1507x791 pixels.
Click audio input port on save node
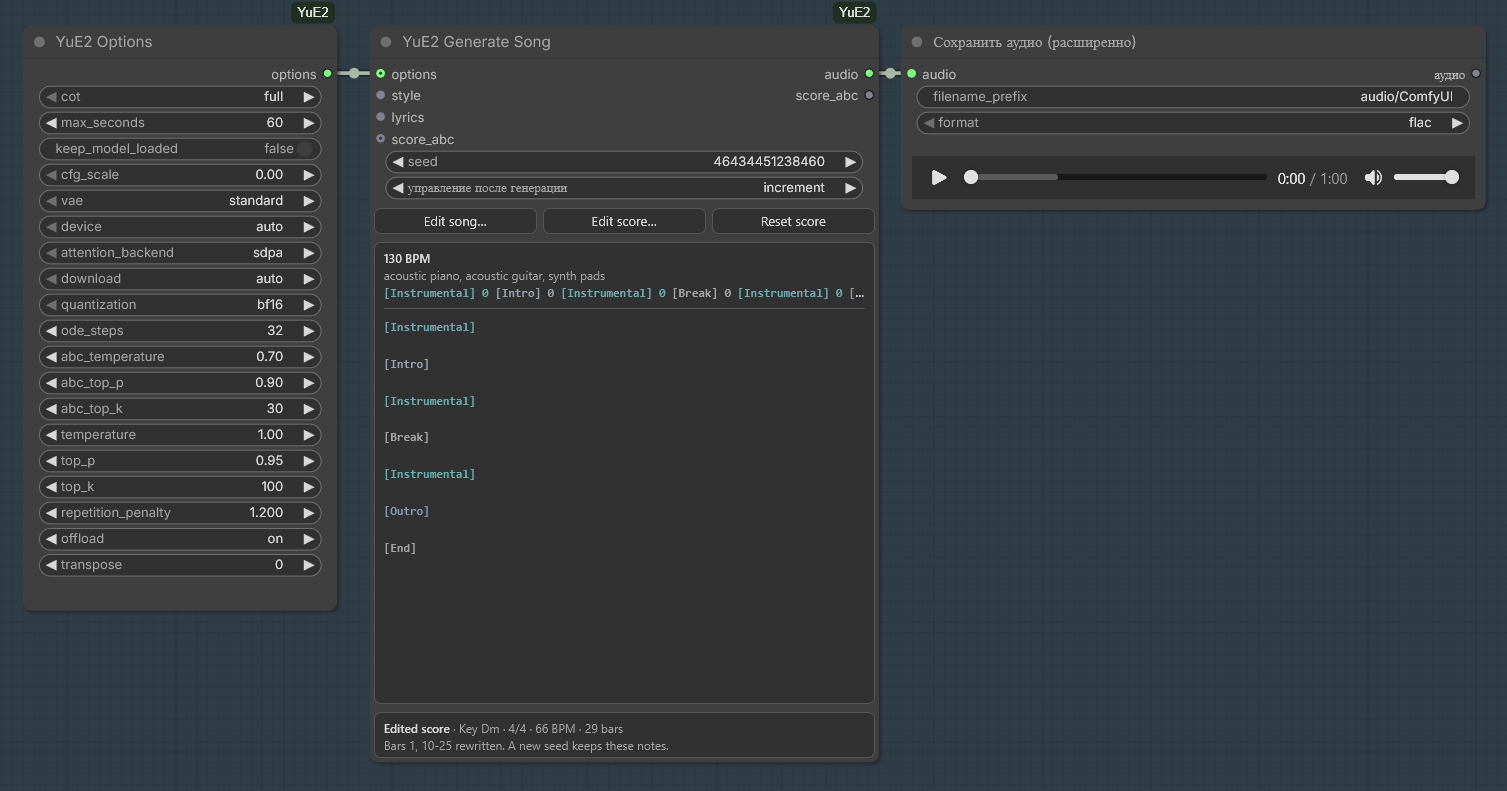[x=912, y=74]
